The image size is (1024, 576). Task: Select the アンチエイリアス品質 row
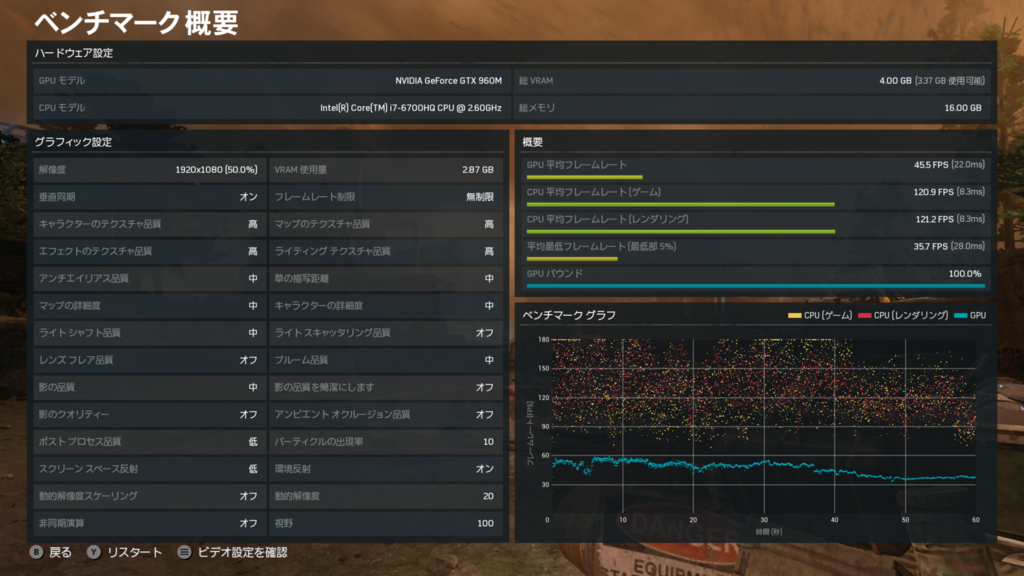(x=150, y=278)
